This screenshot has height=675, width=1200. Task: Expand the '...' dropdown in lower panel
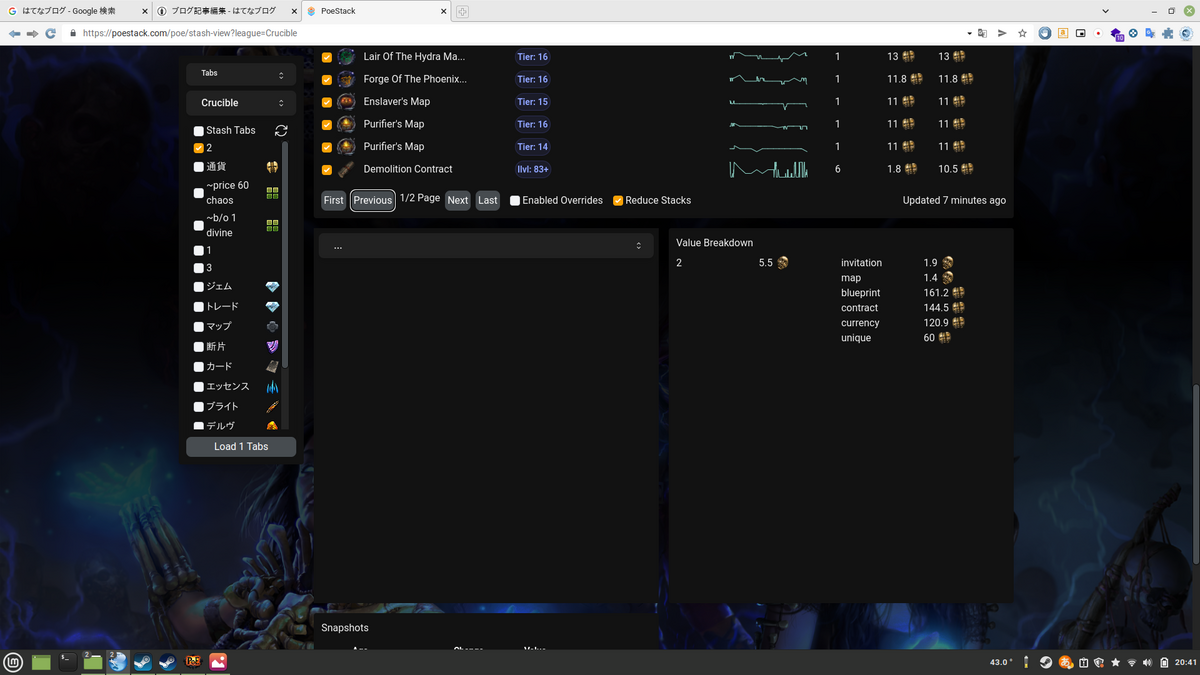(x=487, y=246)
